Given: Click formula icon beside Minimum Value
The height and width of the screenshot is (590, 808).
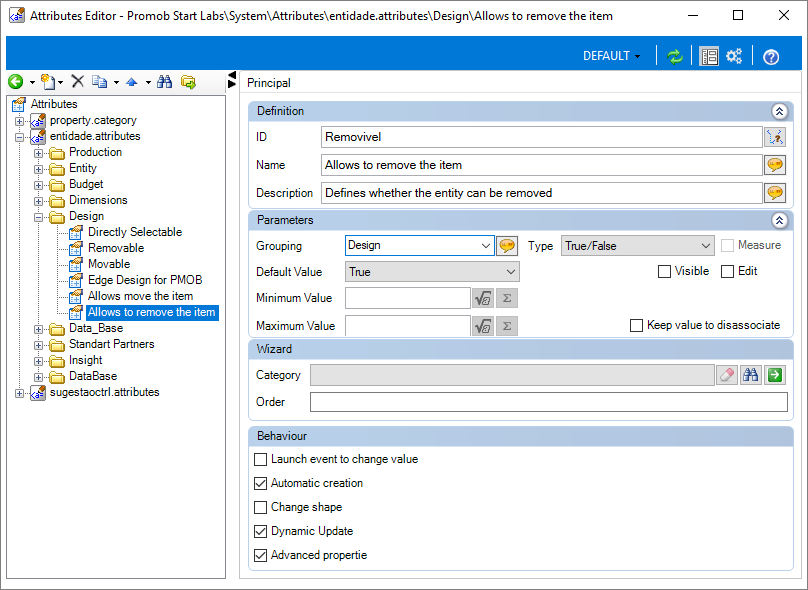Looking at the screenshot, I should (x=483, y=298).
